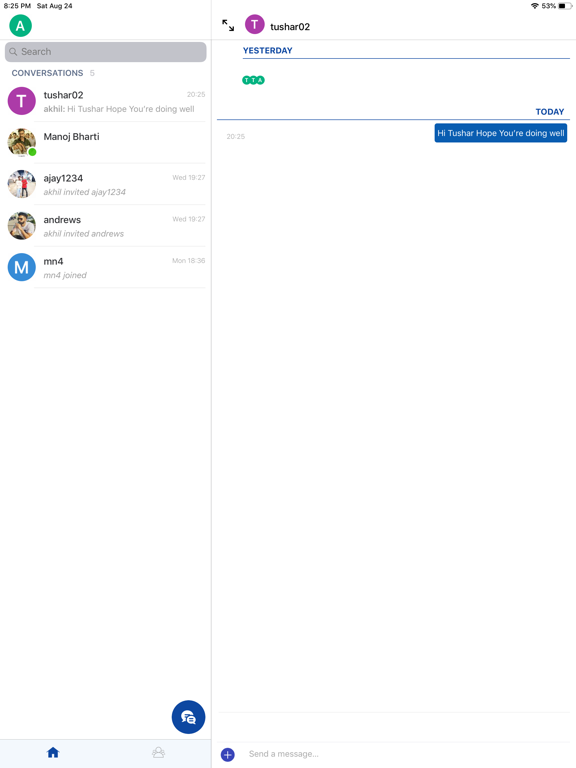576x768 pixels.
Task: Switch to the Home tab
Action: tap(53, 752)
